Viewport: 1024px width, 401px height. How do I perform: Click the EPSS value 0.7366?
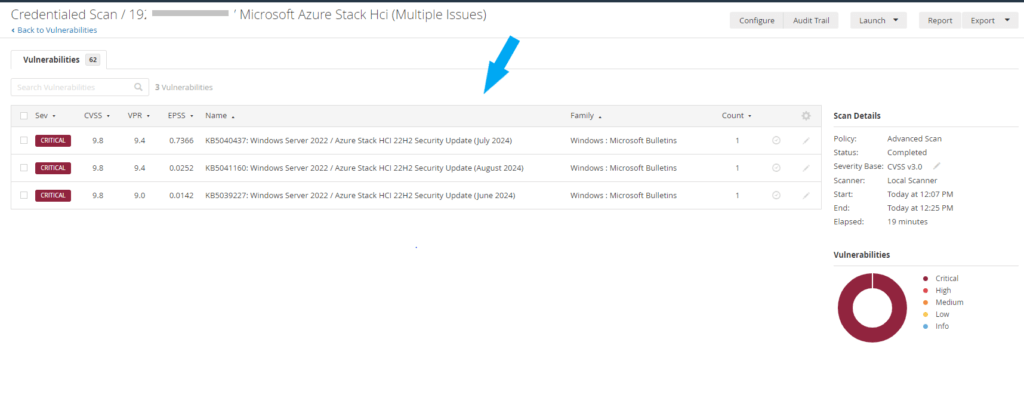180,140
